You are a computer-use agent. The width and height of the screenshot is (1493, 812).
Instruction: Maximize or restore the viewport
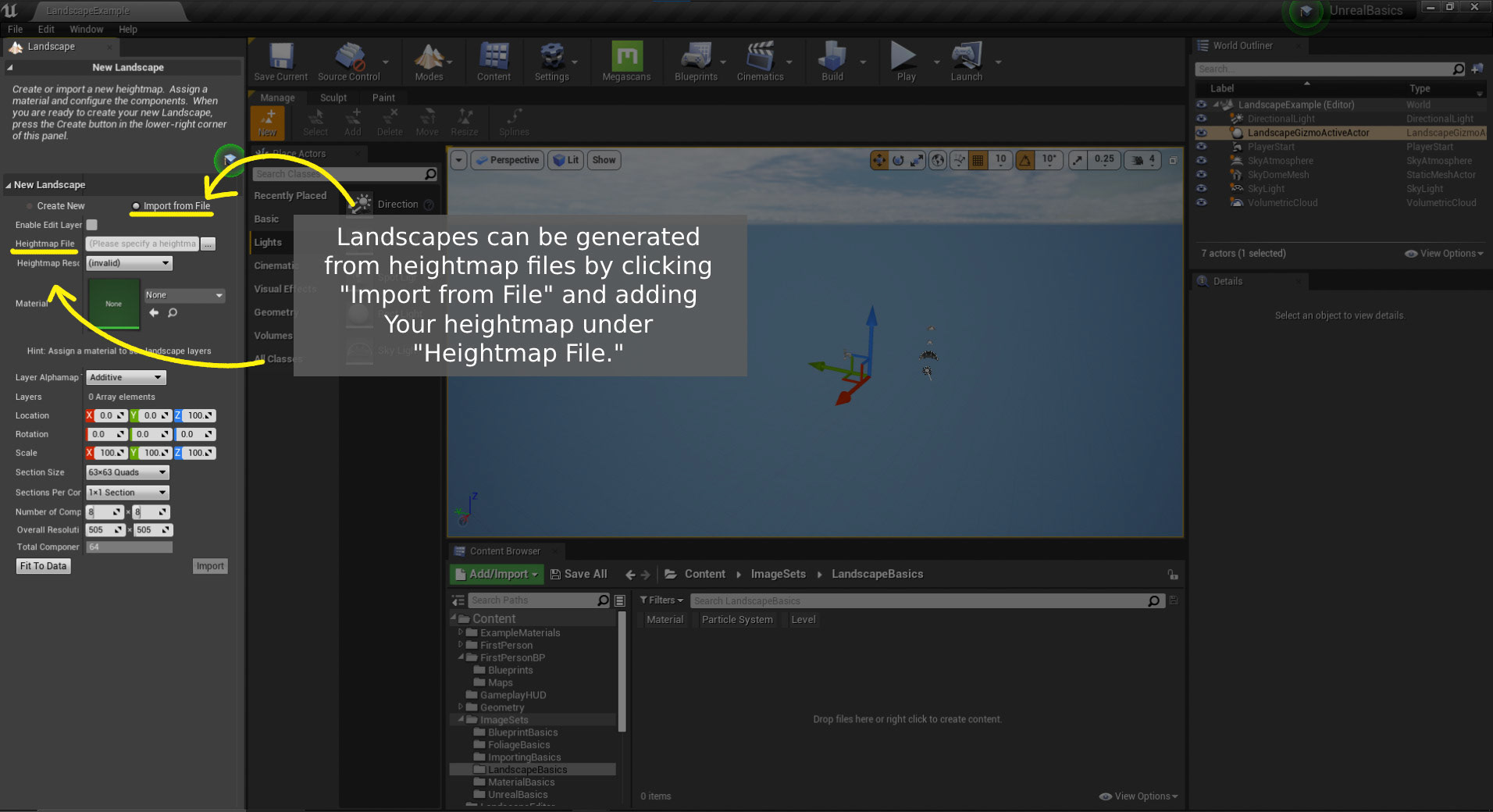1173,160
